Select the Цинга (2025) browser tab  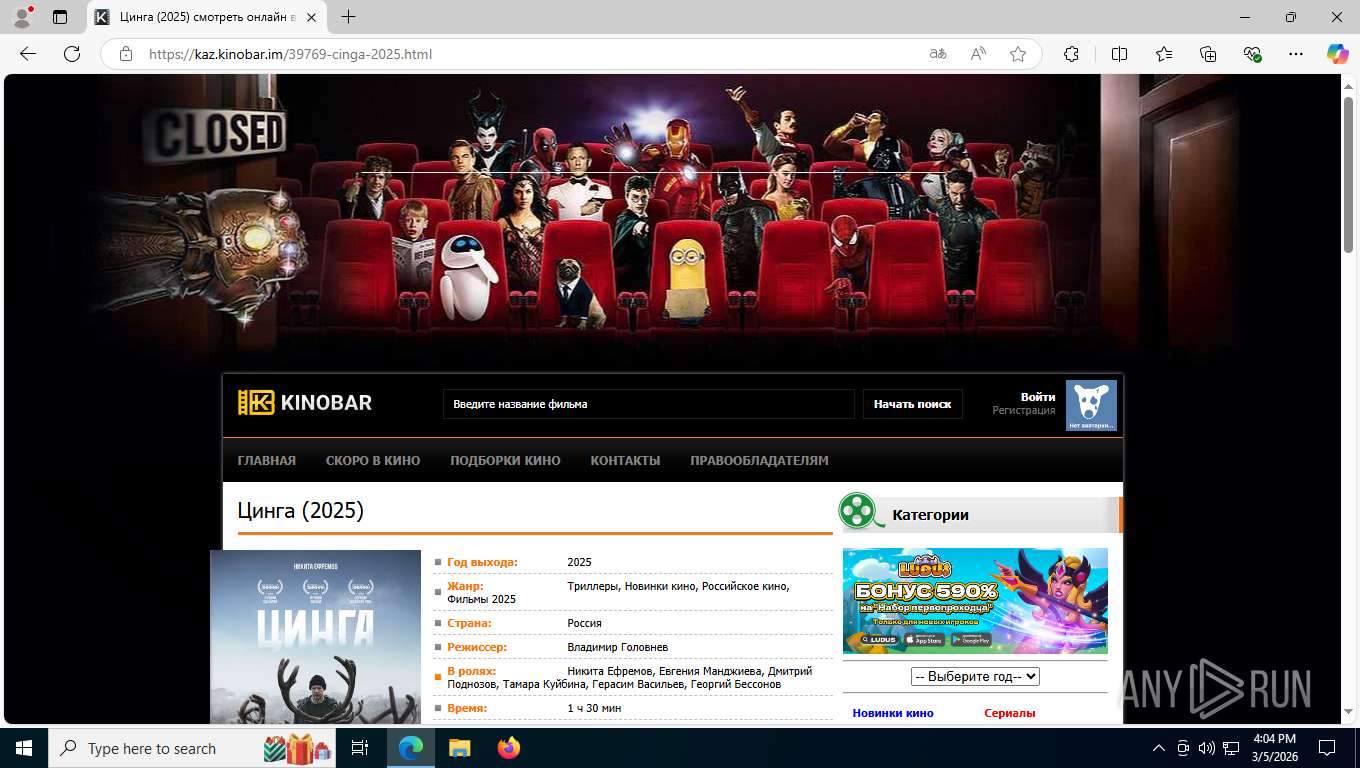[x=206, y=17]
